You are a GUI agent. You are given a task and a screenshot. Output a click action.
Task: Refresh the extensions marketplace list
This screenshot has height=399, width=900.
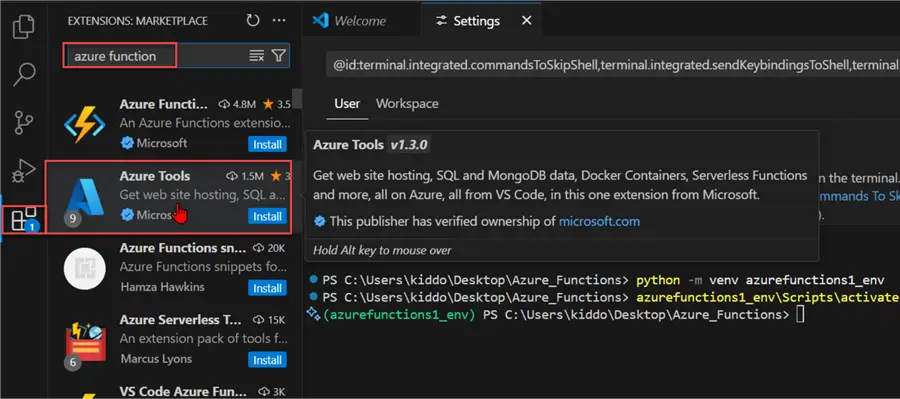(253, 21)
